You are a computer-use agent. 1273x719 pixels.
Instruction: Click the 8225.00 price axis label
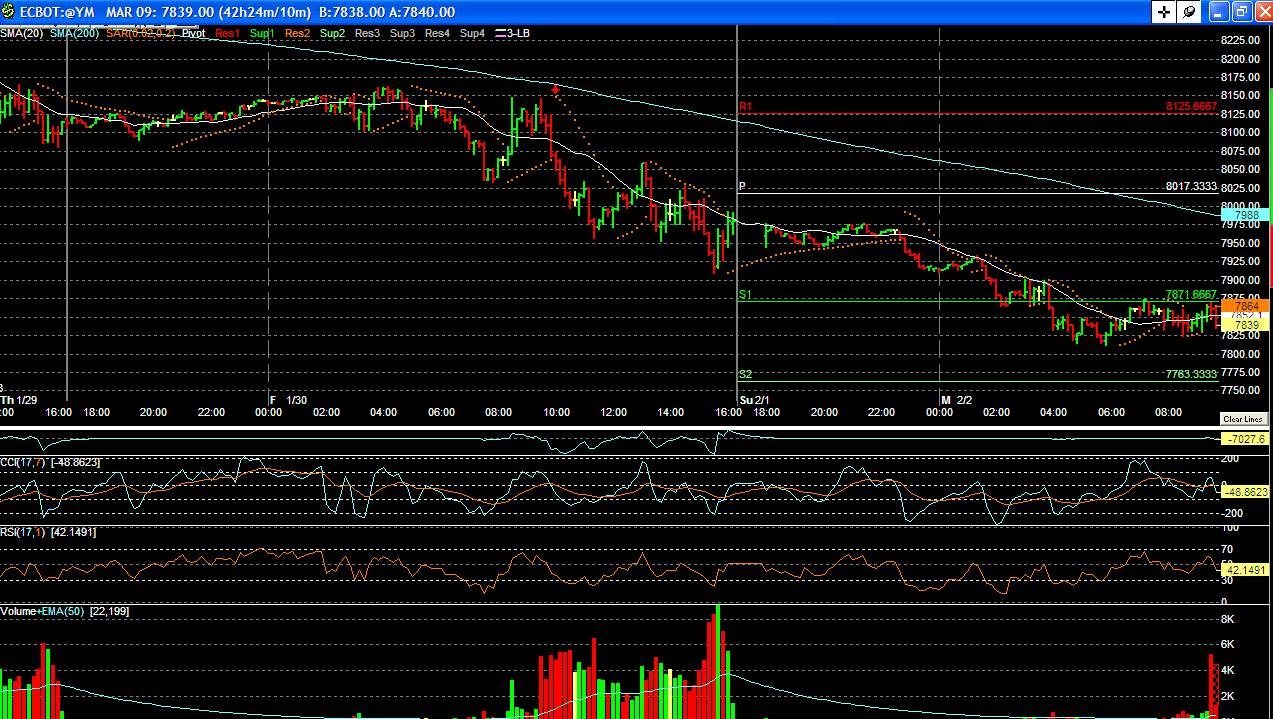coord(1240,40)
